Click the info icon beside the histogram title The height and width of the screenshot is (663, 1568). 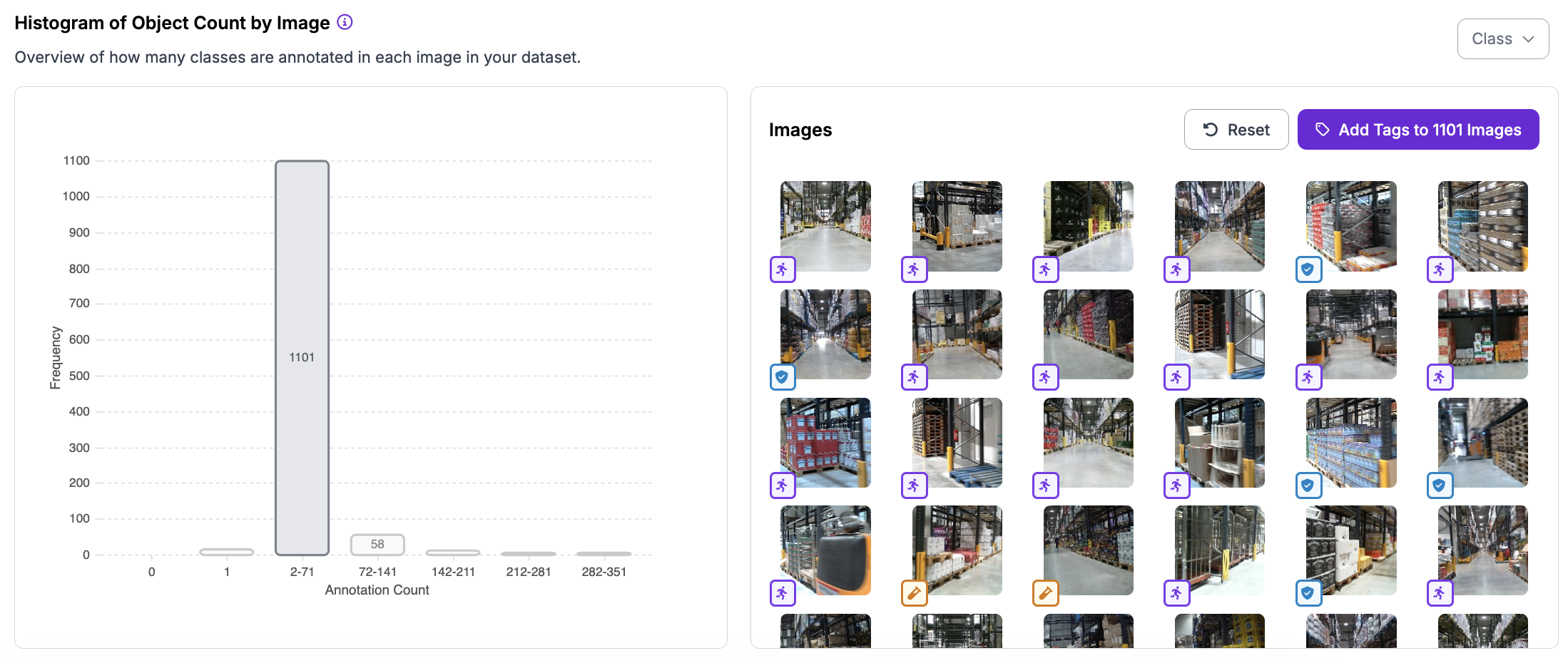pos(345,22)
